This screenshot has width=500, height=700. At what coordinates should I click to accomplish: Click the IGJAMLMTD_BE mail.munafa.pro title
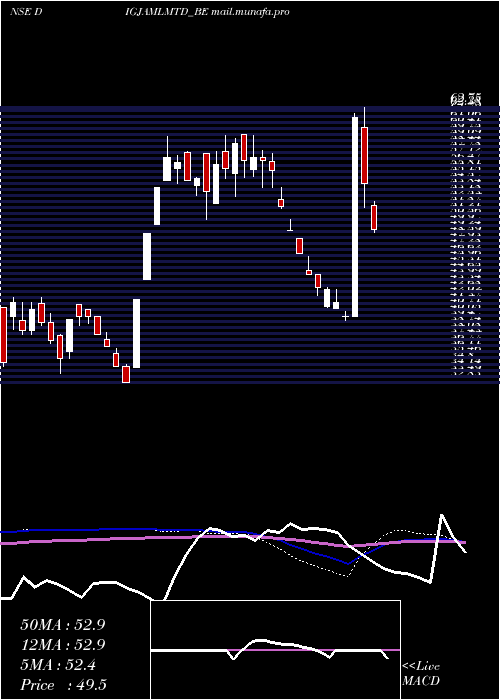click(x=208, y=12)
